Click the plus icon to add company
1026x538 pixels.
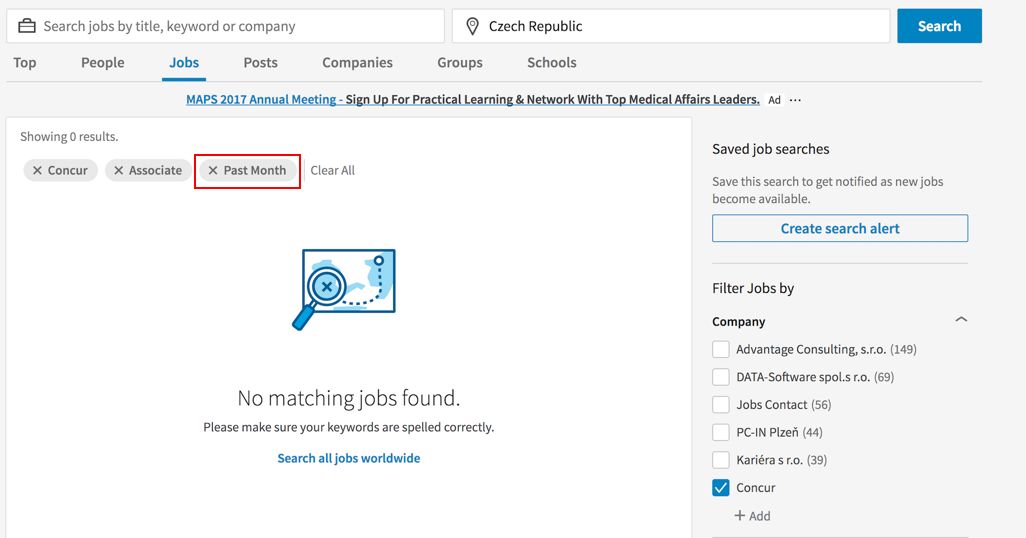pyautogui.click(x=740, y=516)
